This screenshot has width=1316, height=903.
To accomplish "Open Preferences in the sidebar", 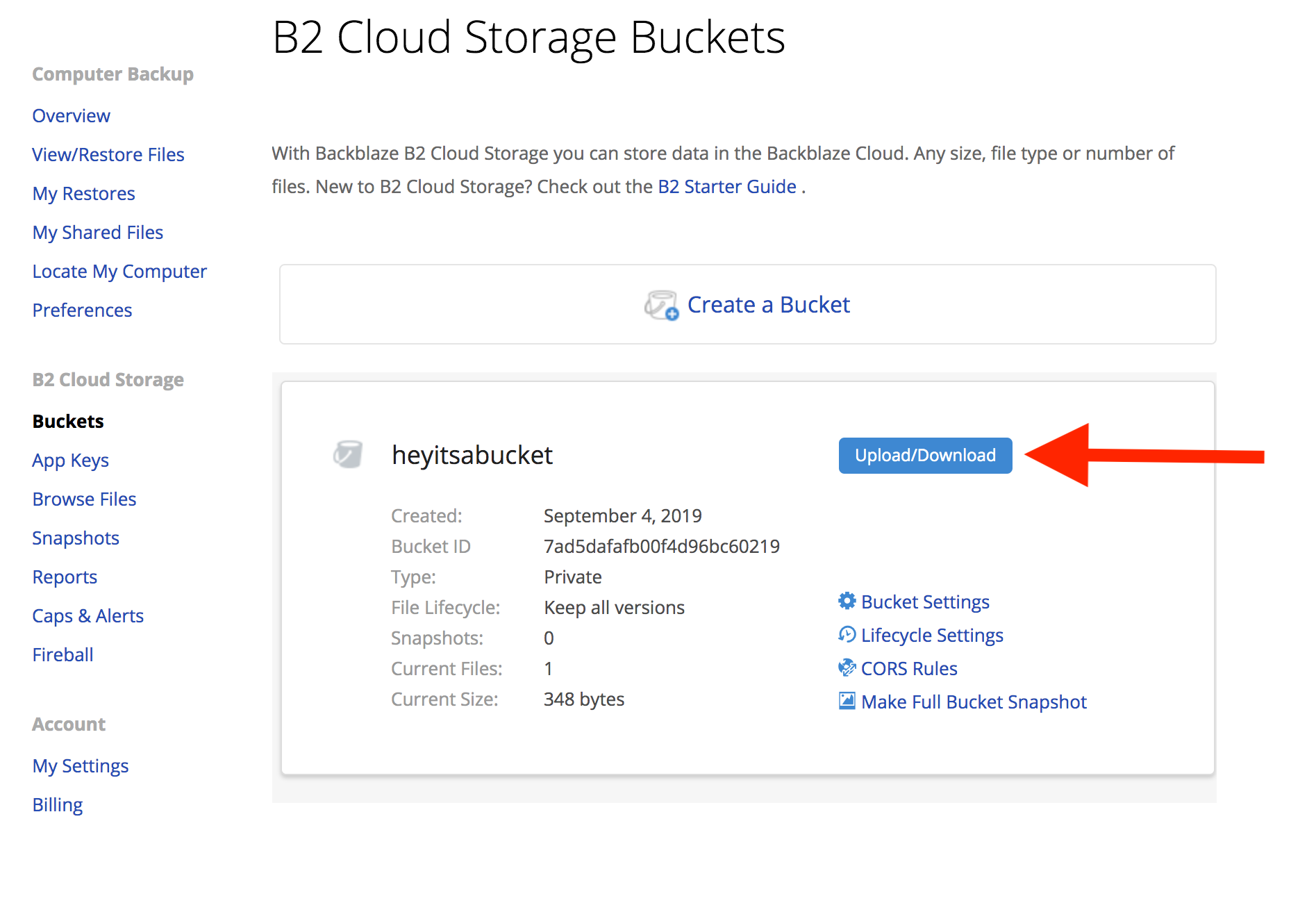I will coord(82,310).
